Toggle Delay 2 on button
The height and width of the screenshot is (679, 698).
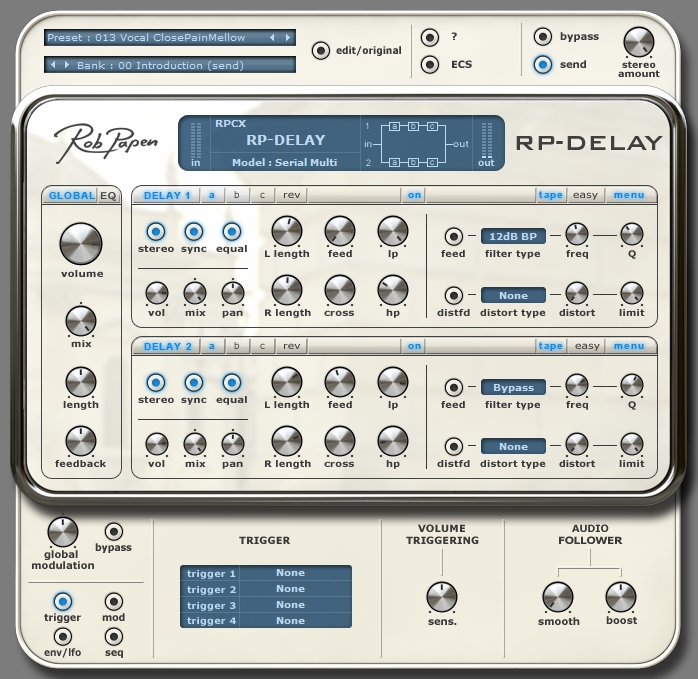point(414,346)
